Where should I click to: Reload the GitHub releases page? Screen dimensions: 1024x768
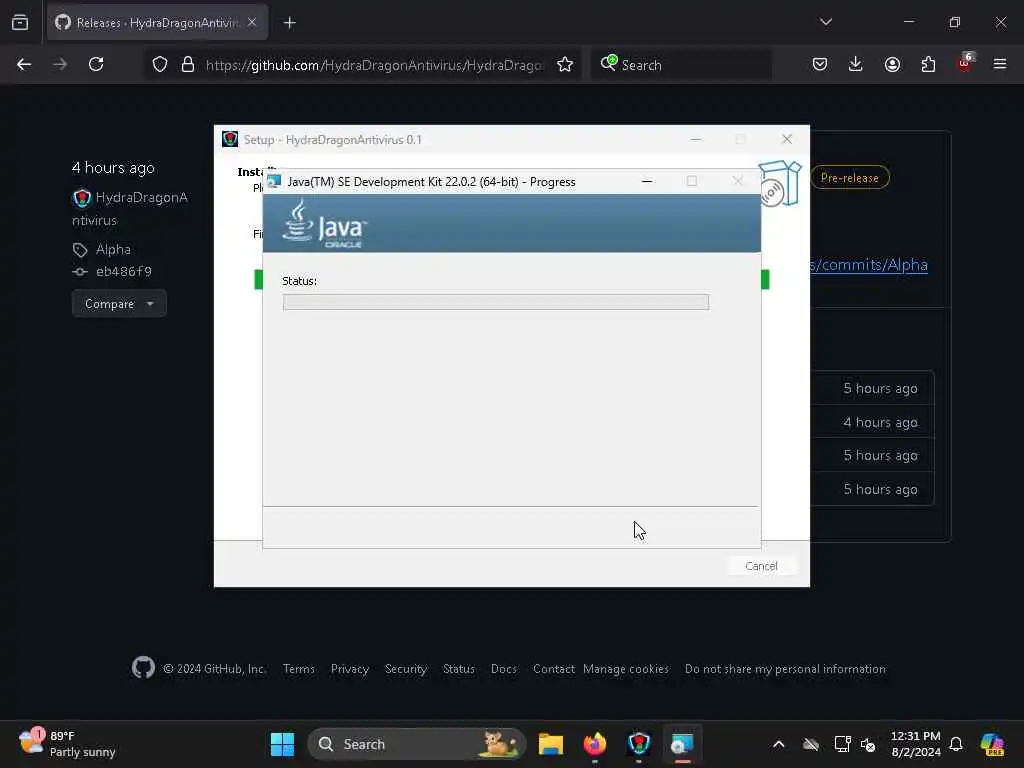click(x=96, y=64)
